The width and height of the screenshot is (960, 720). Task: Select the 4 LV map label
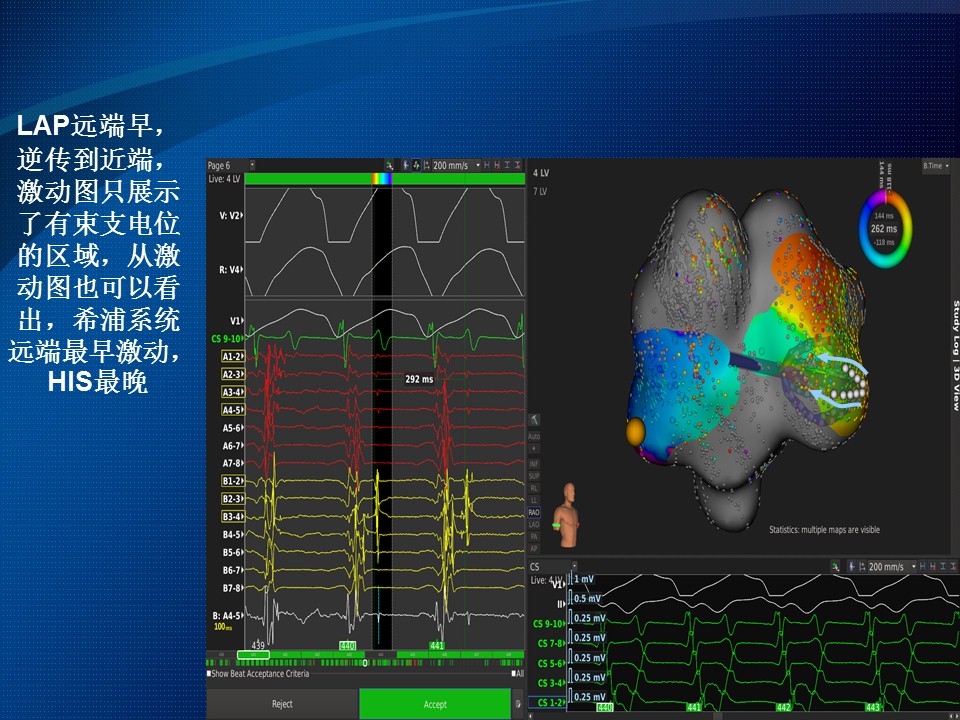(x=541, y=173)
